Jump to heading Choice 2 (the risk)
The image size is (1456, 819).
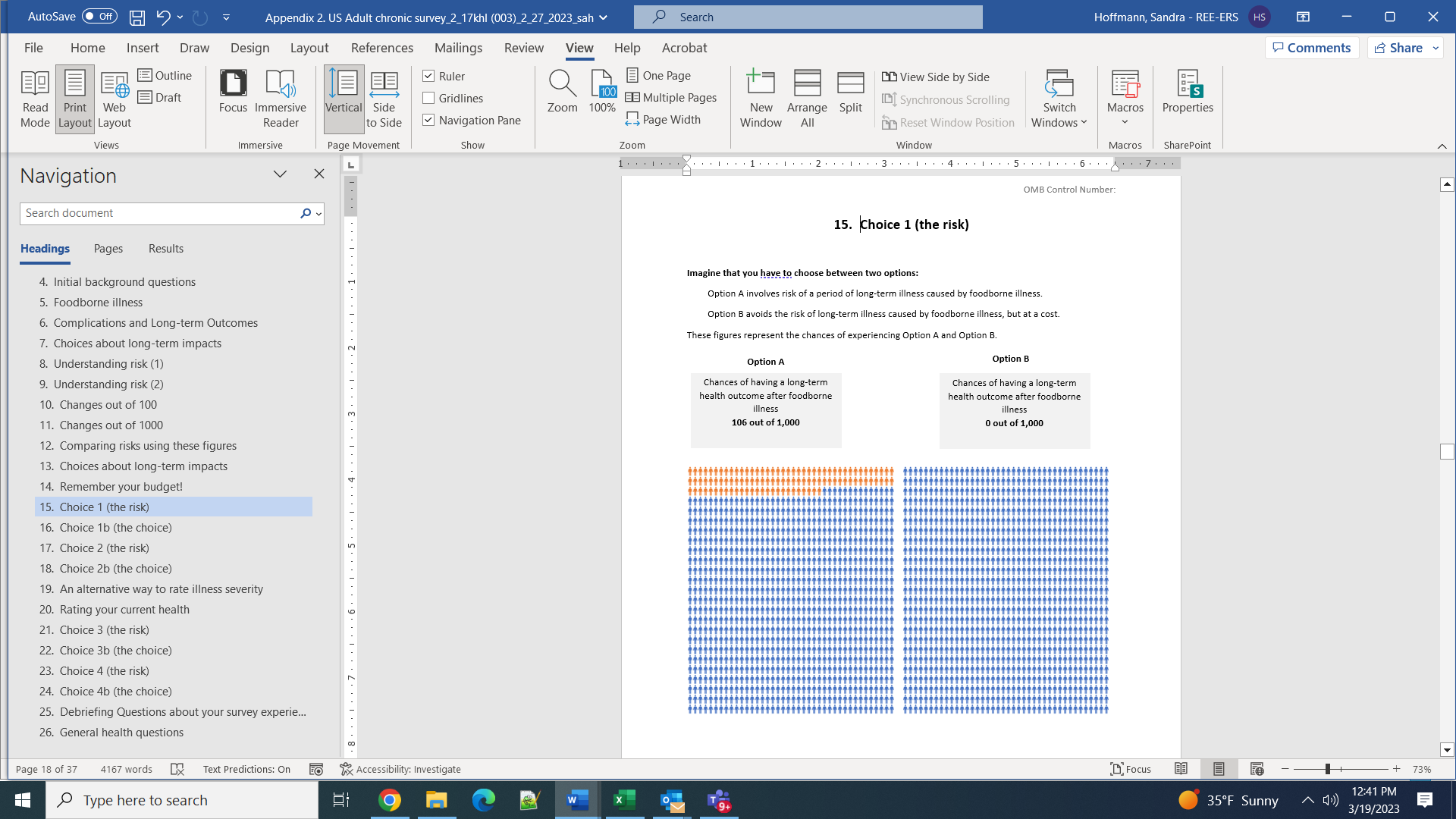(104, 548)
